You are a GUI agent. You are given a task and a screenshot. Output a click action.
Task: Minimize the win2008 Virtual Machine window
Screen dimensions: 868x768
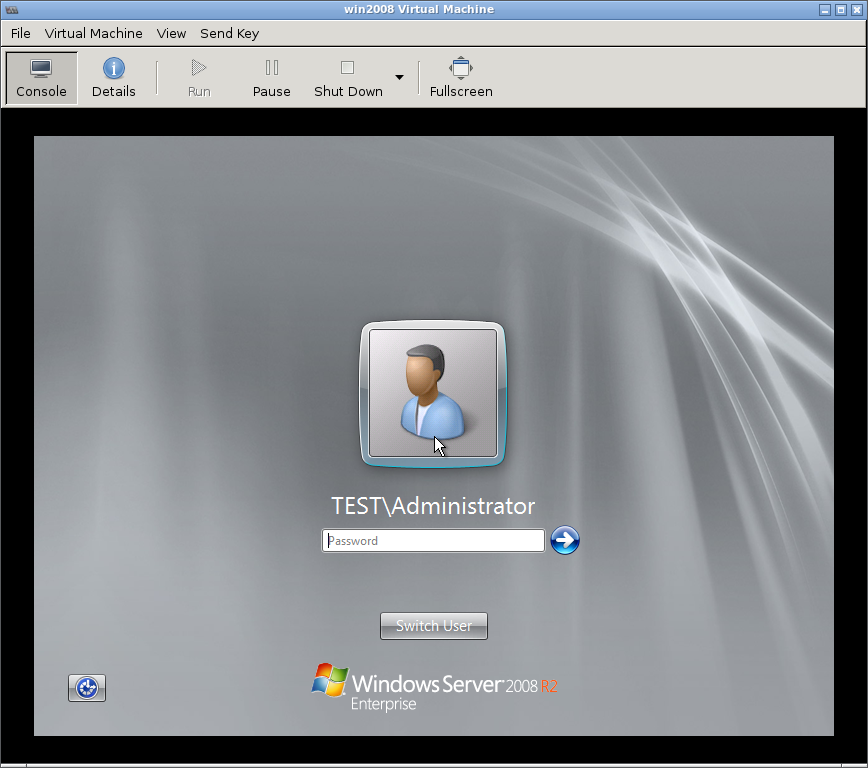(x=826, y=9)
